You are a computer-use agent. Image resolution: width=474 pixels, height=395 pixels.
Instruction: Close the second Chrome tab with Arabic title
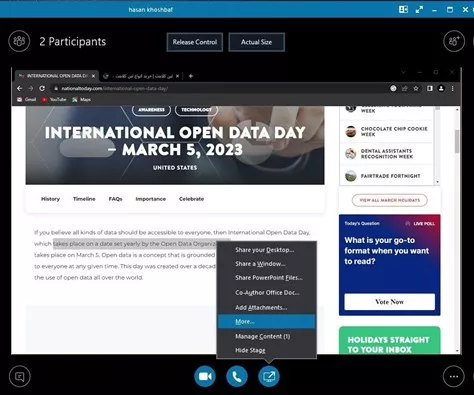point(177,76)
